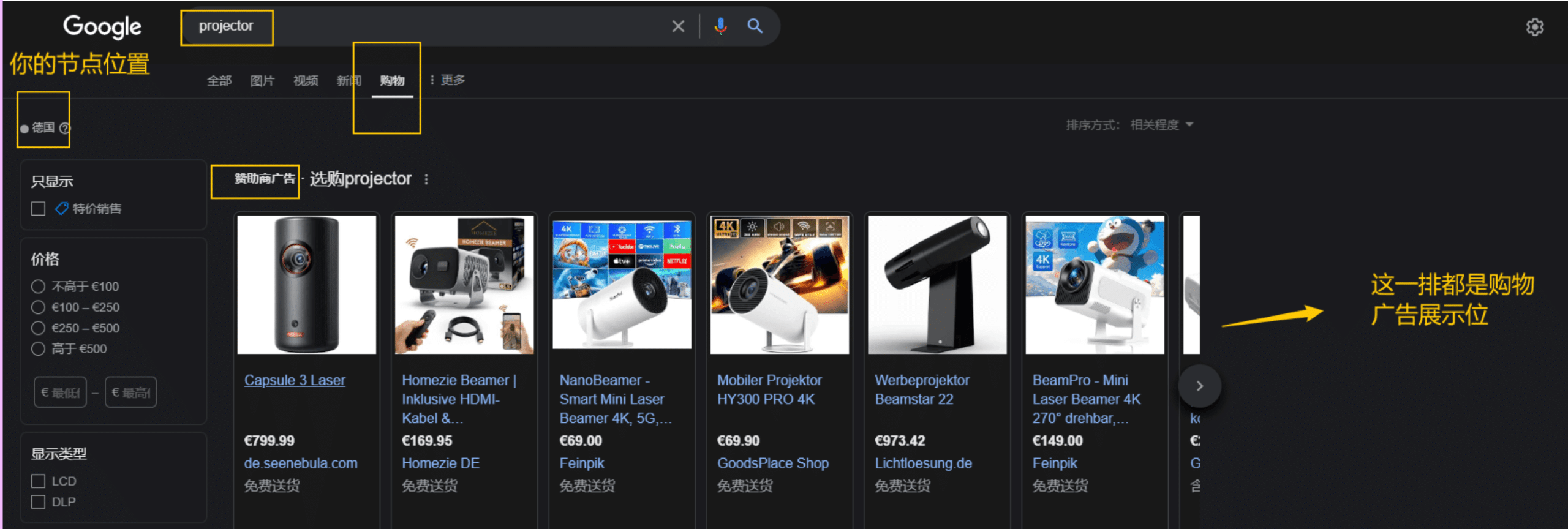Open Capsule 3 Laser product image

307,285
